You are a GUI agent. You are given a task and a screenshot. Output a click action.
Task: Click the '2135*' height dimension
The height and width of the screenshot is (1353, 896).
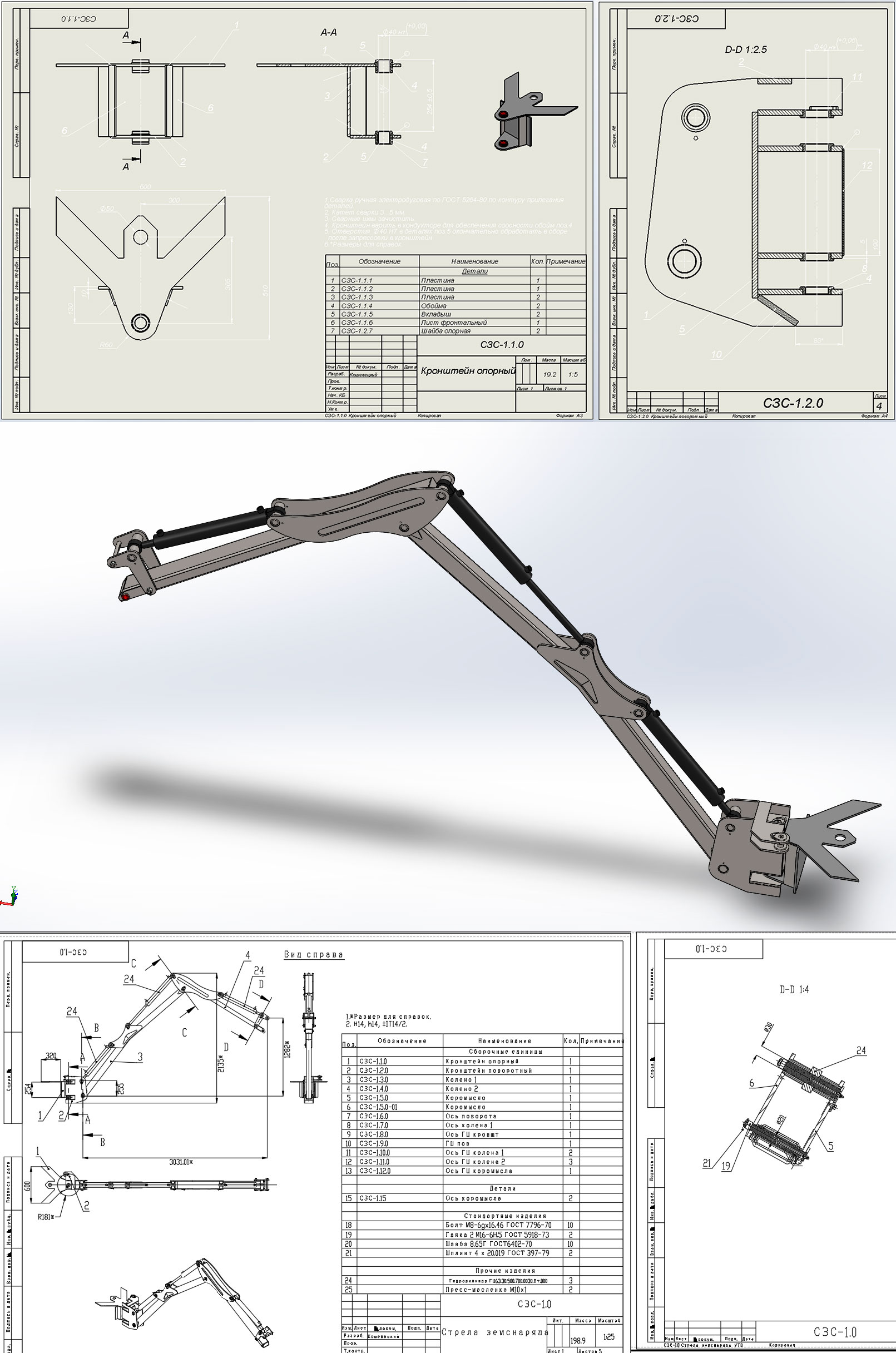221,1063
